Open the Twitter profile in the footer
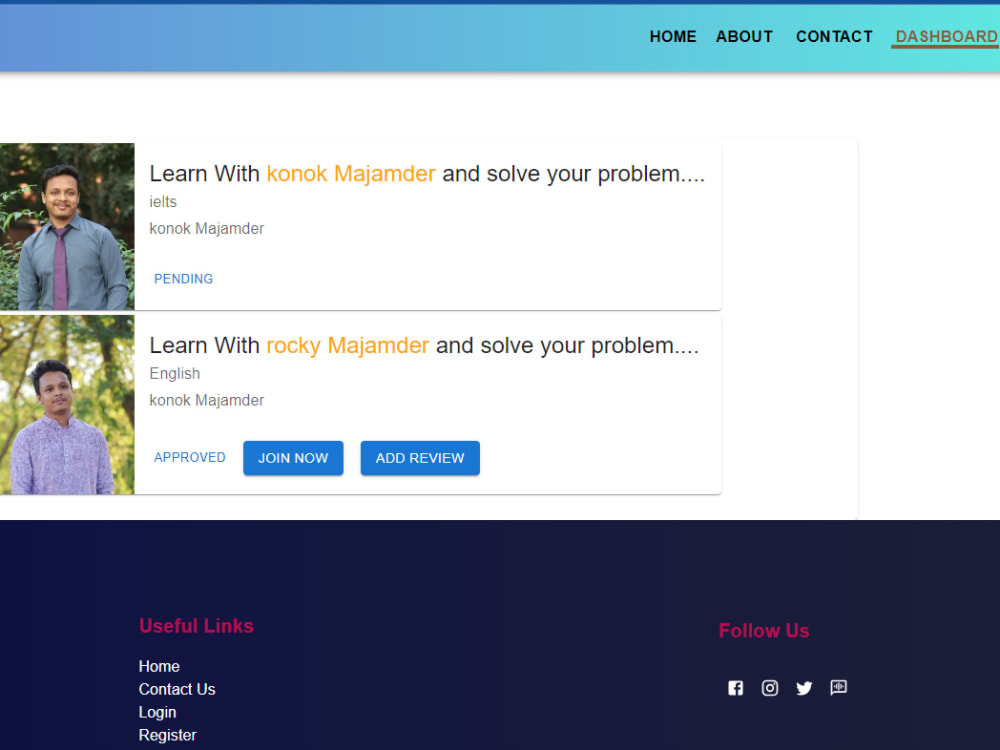Viewport: 1000px width, 750px height. (804, 688)
